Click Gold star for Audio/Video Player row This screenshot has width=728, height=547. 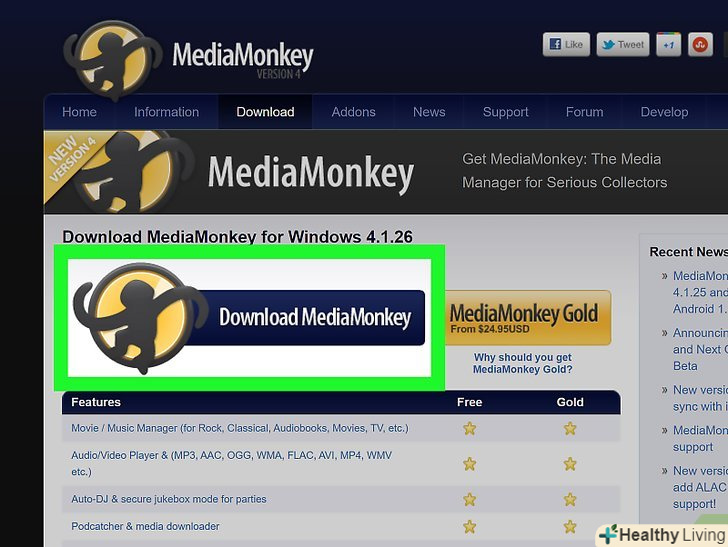570,463
